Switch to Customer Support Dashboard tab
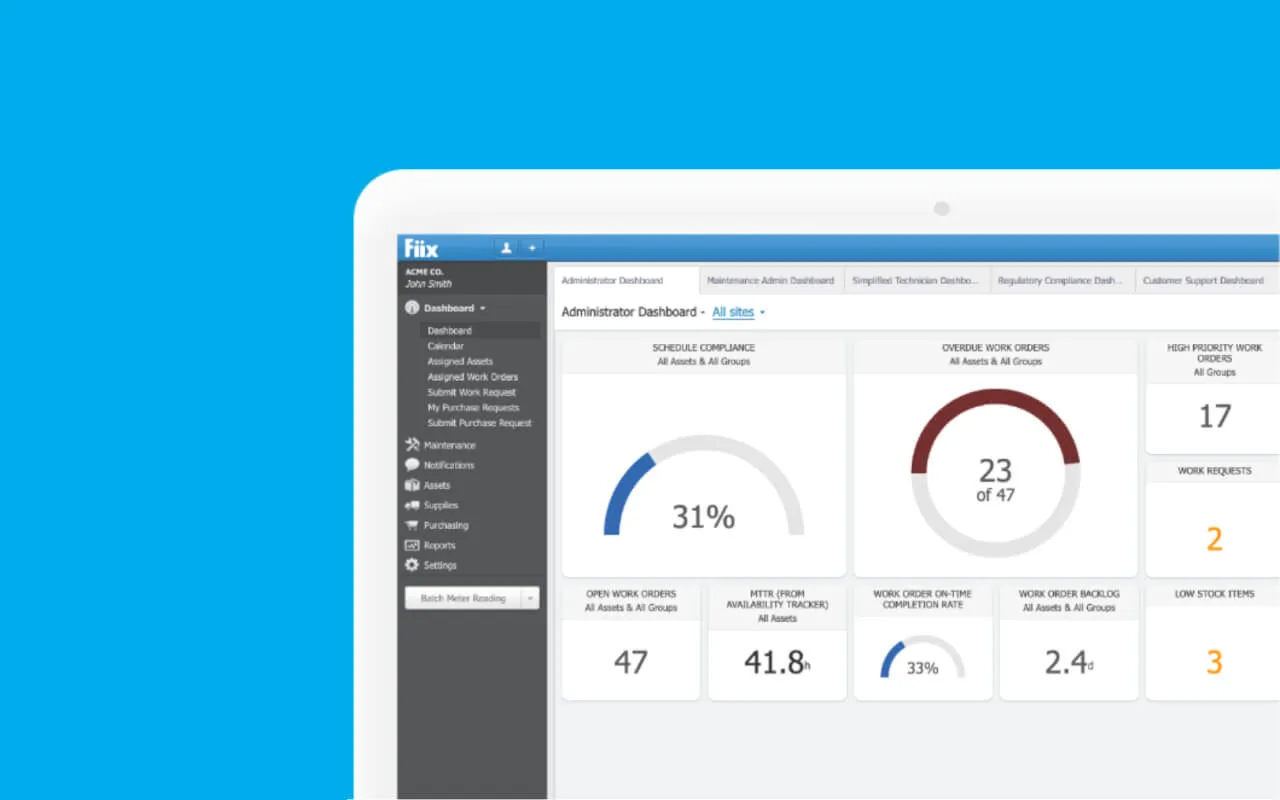 click(x=1203, y=281)
